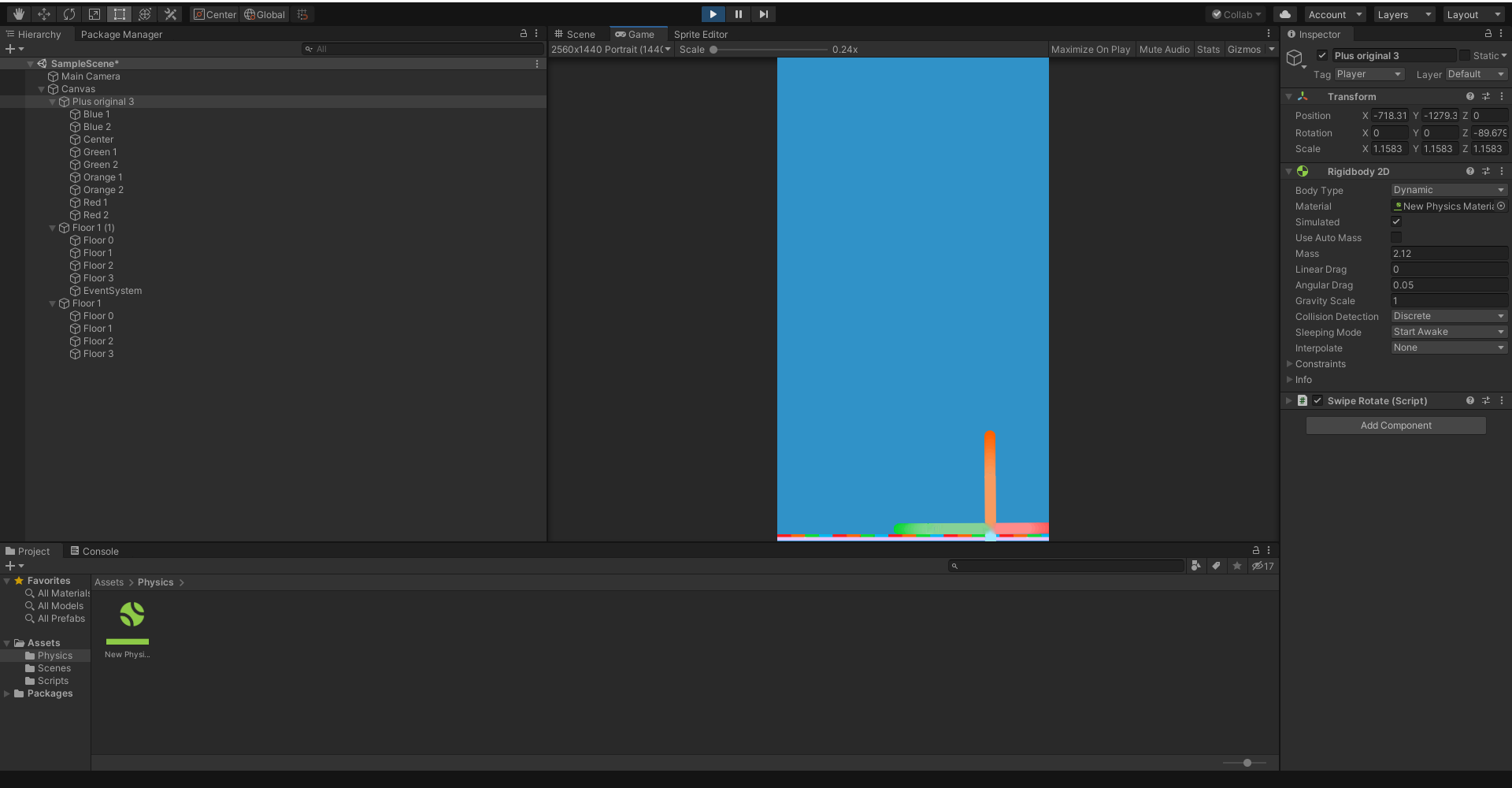Uncheck the Simulated checkbox
The width and height of the screenshot is (1512, 788).
click(1396, 221)
